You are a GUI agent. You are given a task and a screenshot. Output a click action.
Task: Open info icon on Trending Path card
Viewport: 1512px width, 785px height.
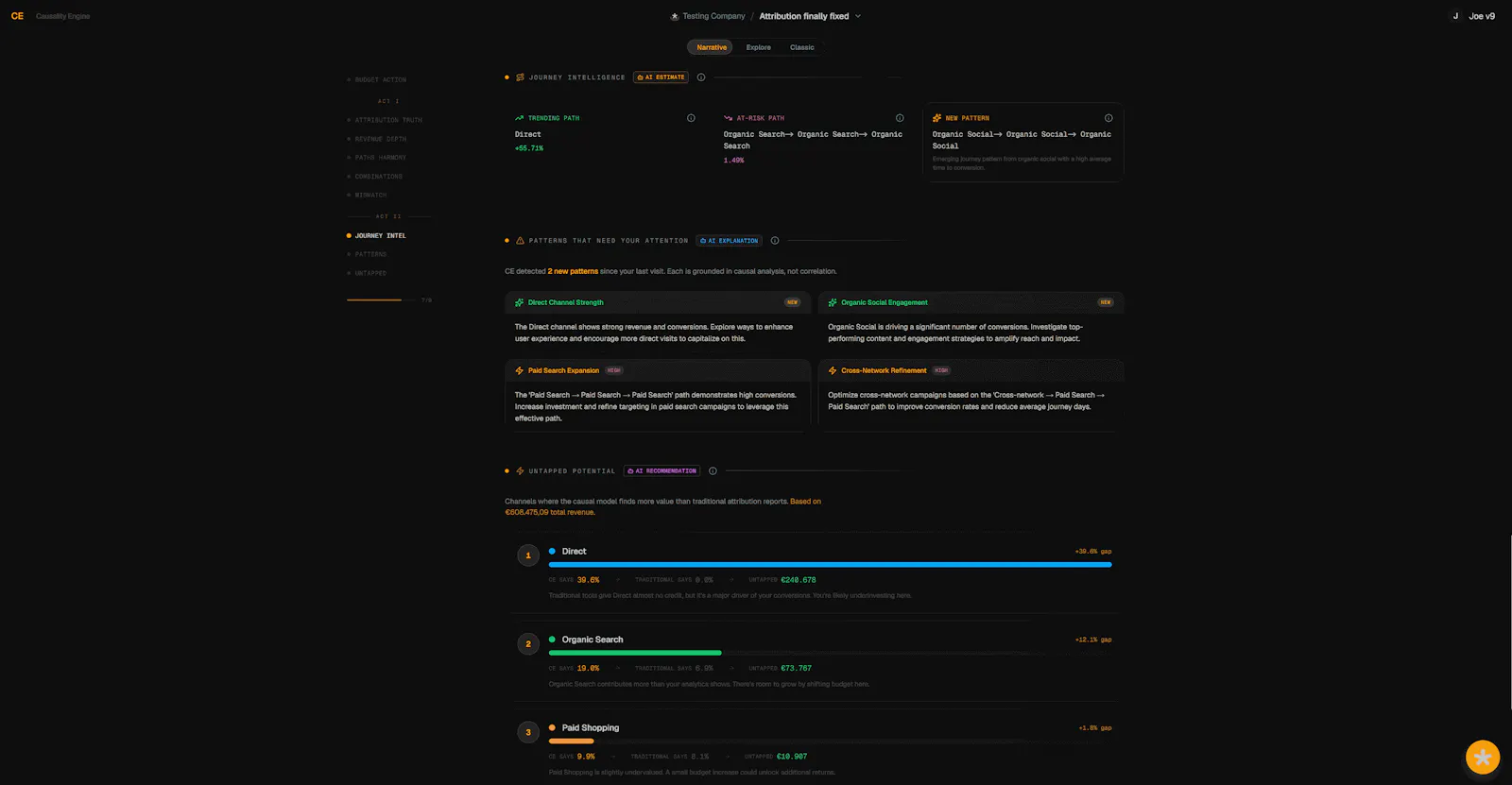691,118
